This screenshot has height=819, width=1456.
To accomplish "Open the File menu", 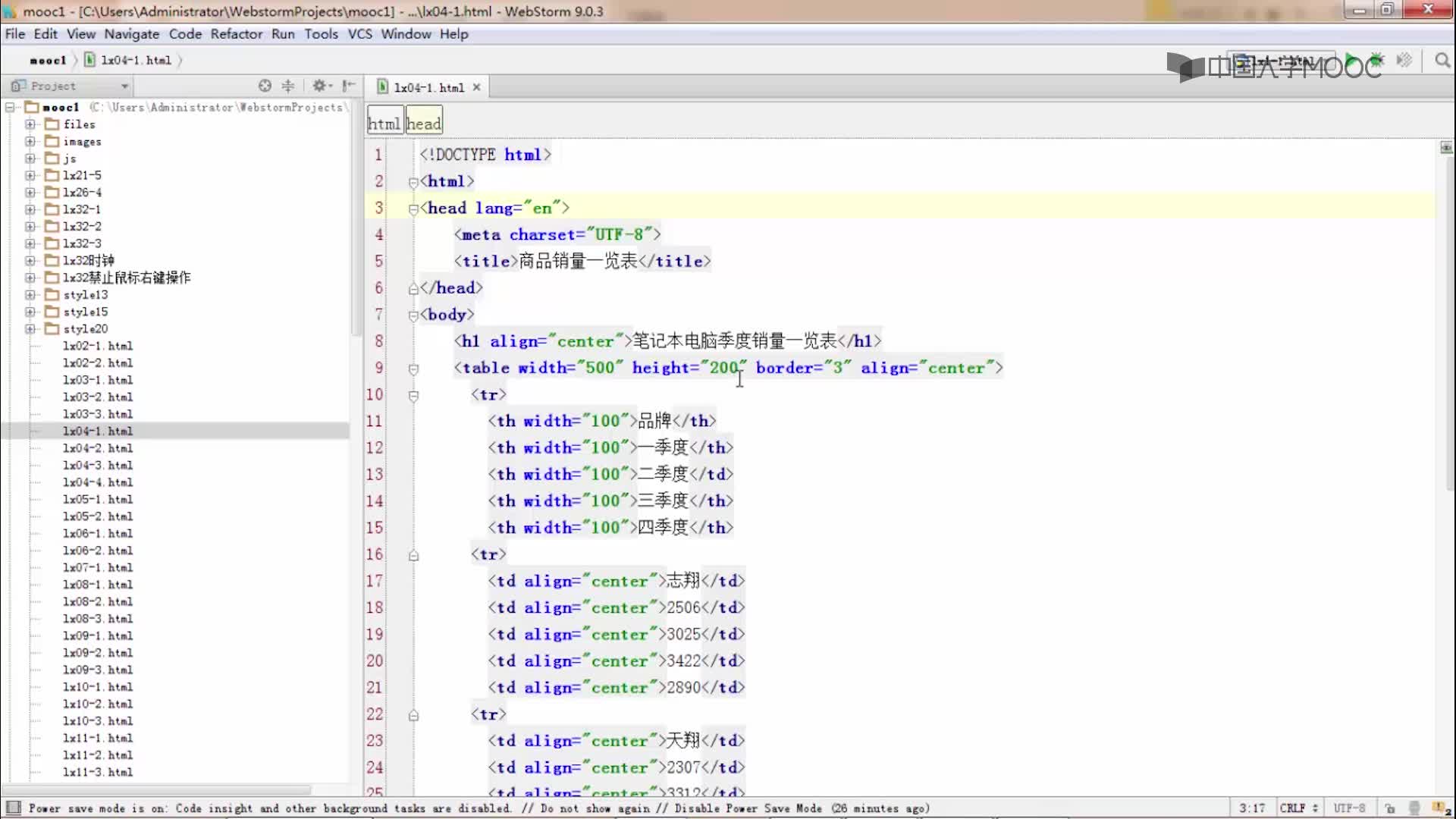I will pyautogui.click(x=15, y=34).
